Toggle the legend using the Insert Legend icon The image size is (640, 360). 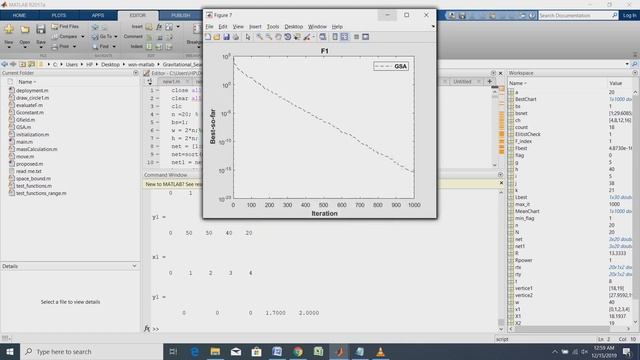344,37
